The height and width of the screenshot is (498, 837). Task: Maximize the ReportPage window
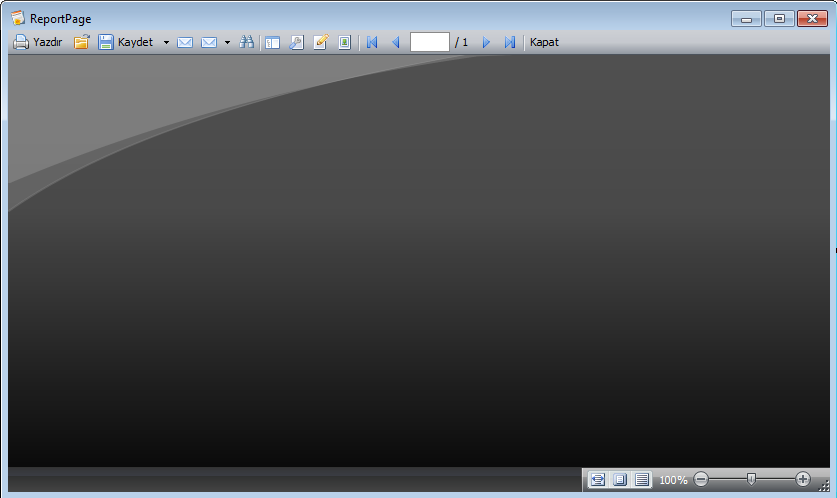coord(779,19)
